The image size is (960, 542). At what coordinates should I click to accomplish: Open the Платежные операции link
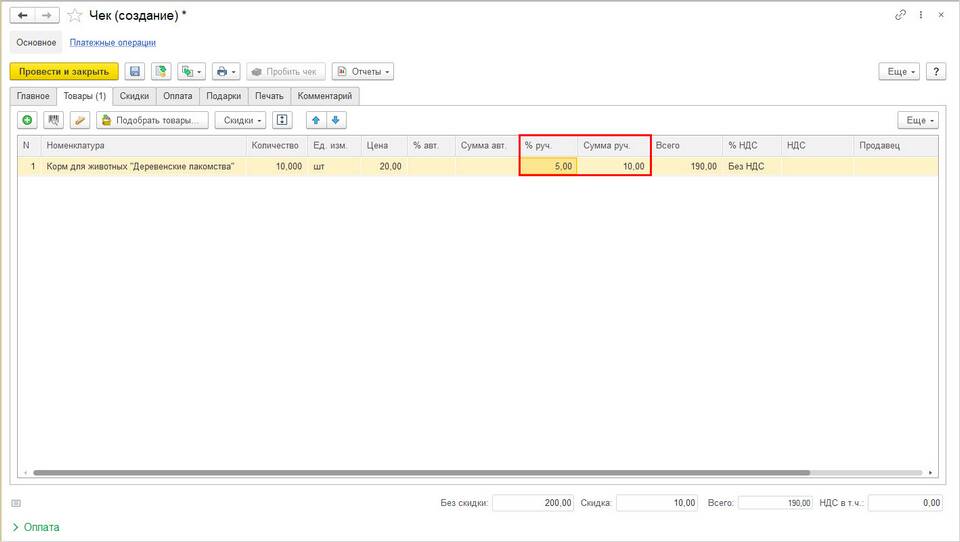pyautogui.click(x=113, y=42)
